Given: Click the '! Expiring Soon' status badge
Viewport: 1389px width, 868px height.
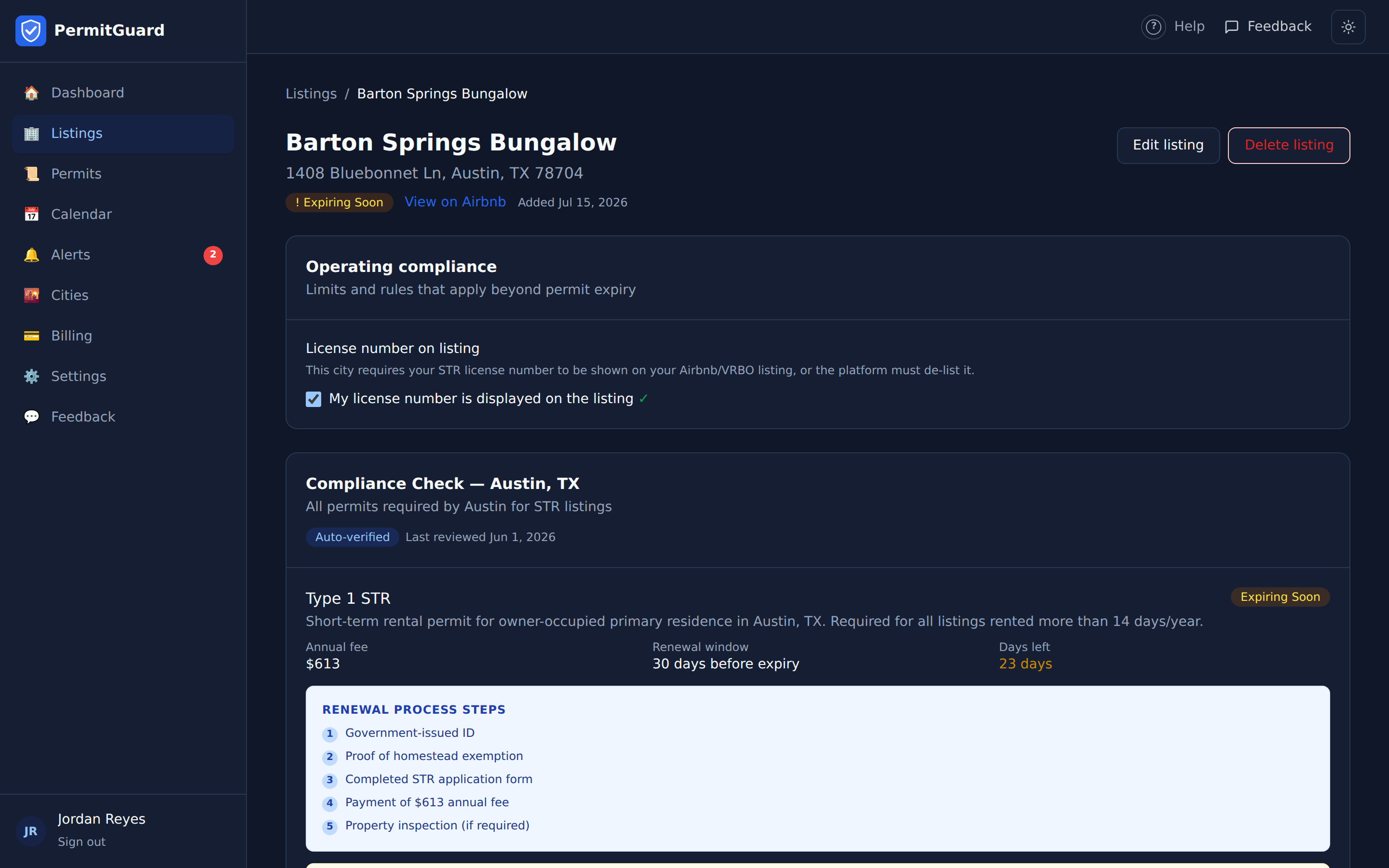Looking at the screenshot, I should tap(339, 203).
